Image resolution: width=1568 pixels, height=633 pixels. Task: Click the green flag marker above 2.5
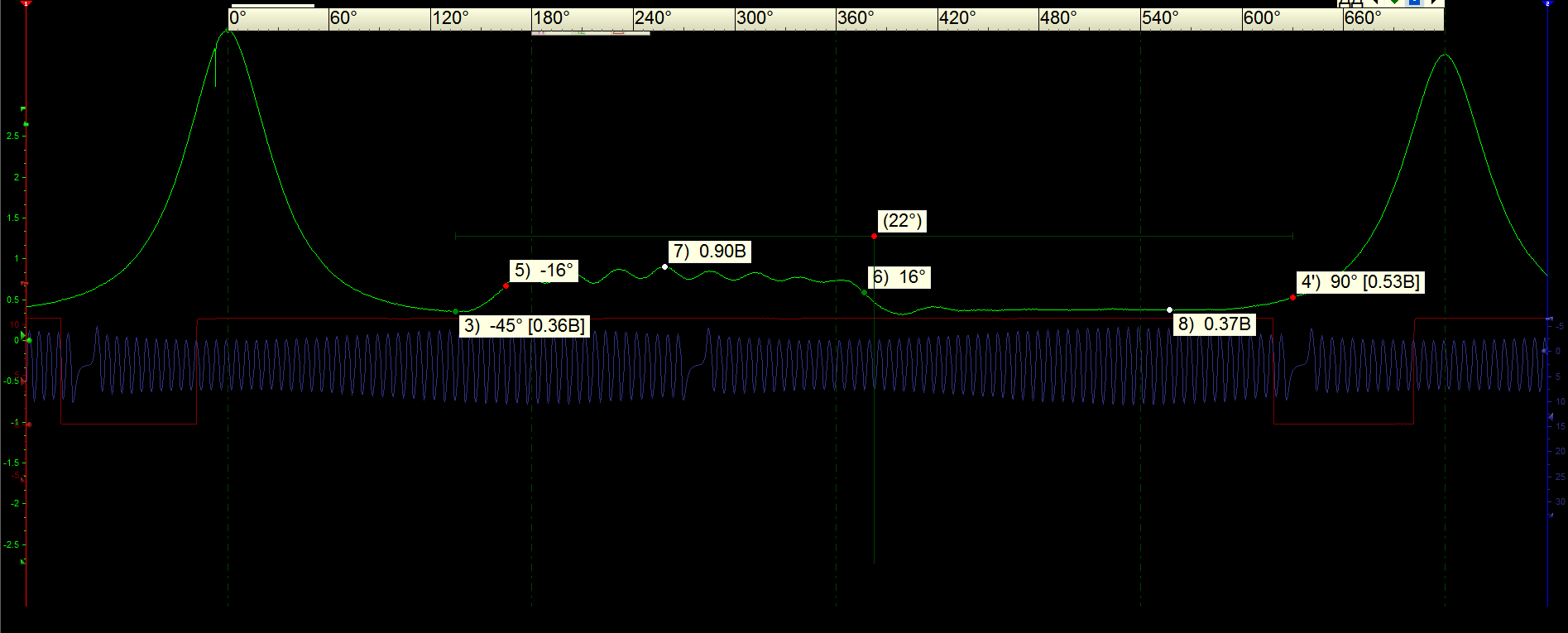(24, 109)
